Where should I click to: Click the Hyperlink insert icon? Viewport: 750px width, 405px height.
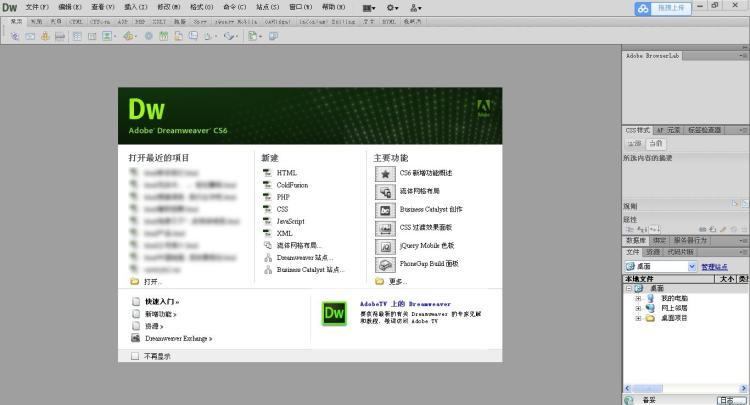pyautogui.click(x=15, y=36)
